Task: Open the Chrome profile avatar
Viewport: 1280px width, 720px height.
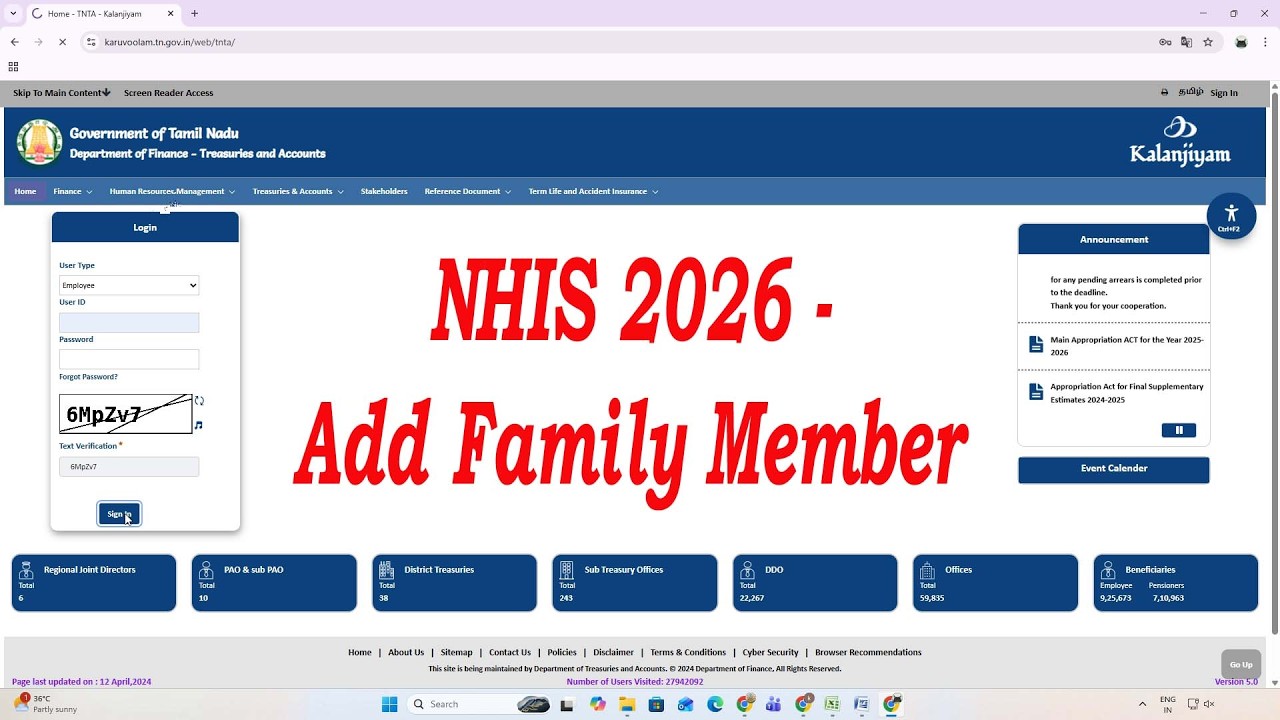Action: pyautogui.click(x=1241, y=42)
